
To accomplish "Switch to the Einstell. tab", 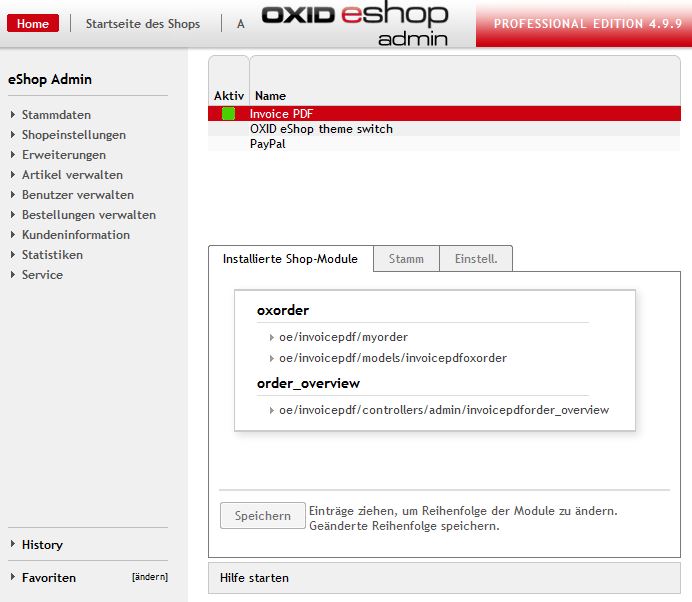I will coord(476,259).
